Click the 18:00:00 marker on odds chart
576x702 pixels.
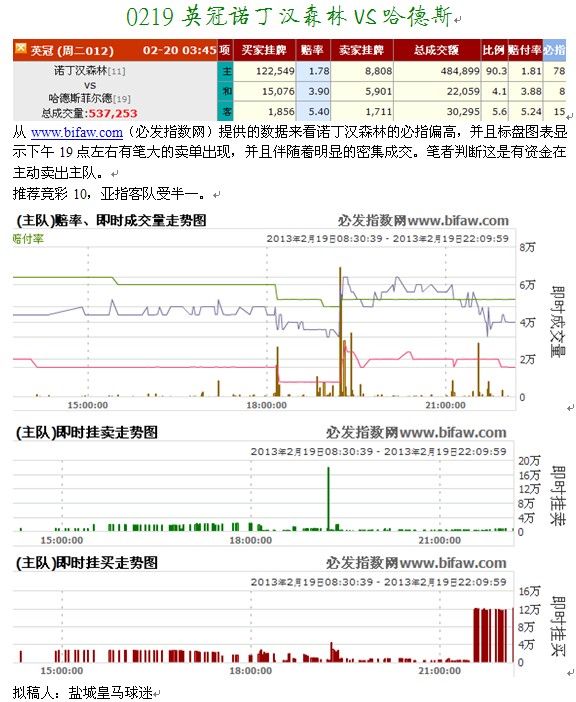point(267,405)
